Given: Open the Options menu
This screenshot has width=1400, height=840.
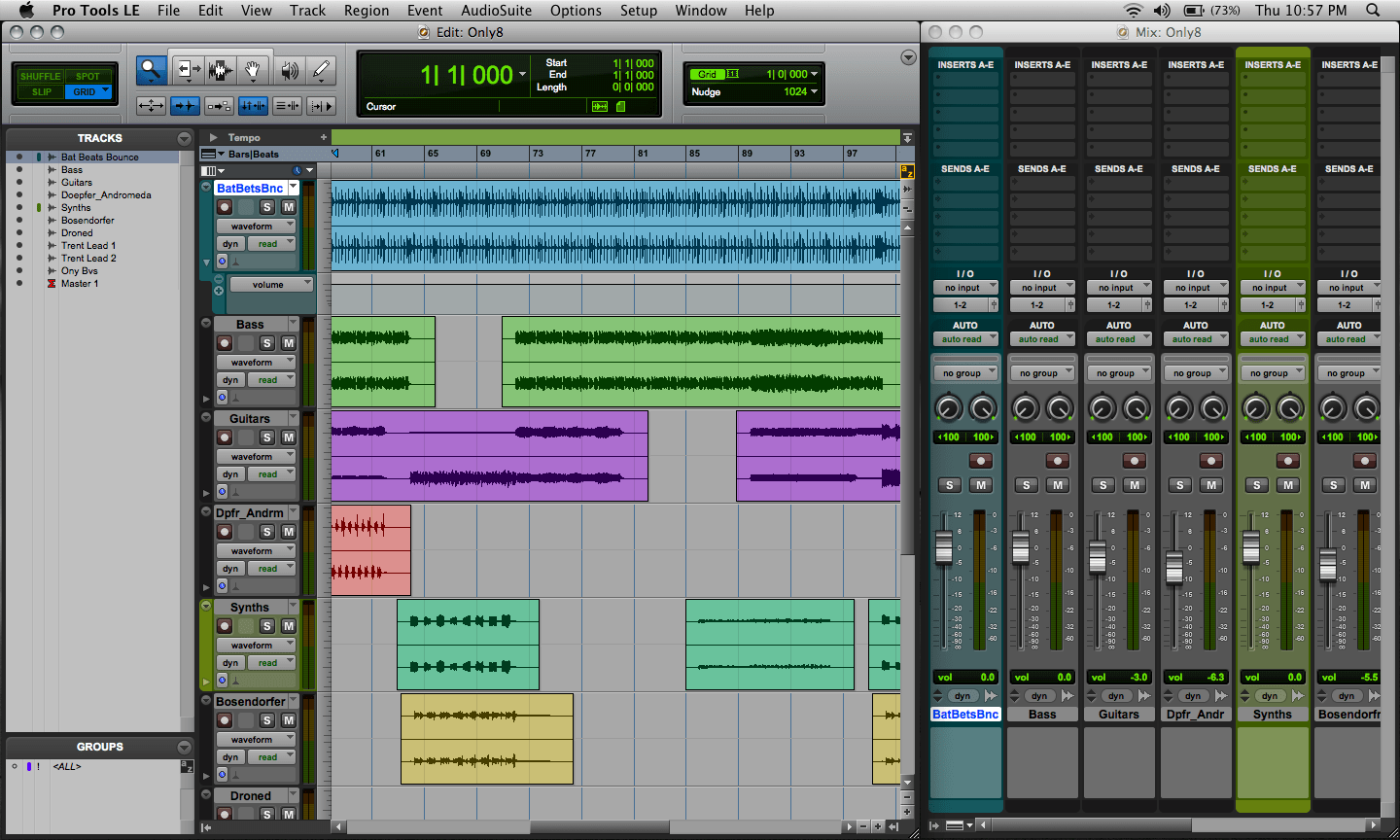Looking at the screenshot, I should click(x=576, y=11).
